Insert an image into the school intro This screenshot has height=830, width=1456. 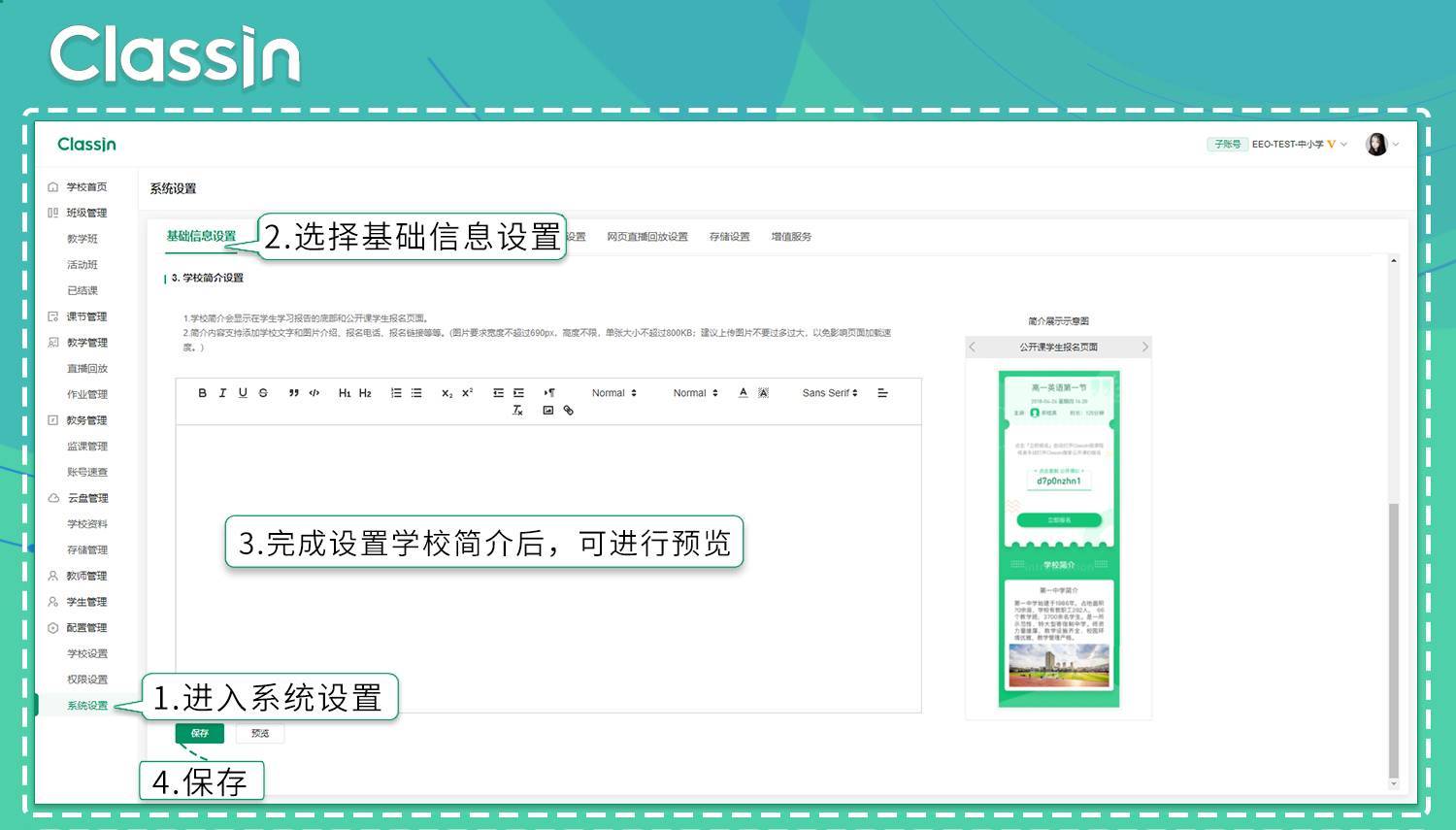pos(547,411)
